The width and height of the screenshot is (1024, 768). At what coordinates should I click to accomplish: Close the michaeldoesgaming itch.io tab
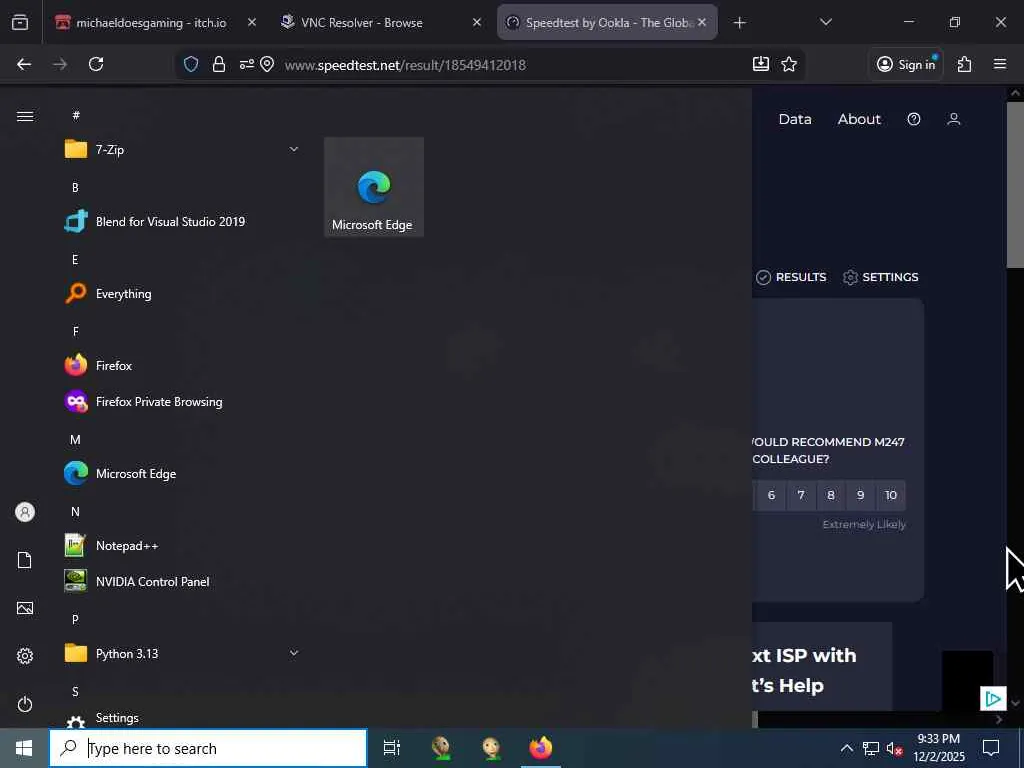pyautogui.click(x=251, y=22)
